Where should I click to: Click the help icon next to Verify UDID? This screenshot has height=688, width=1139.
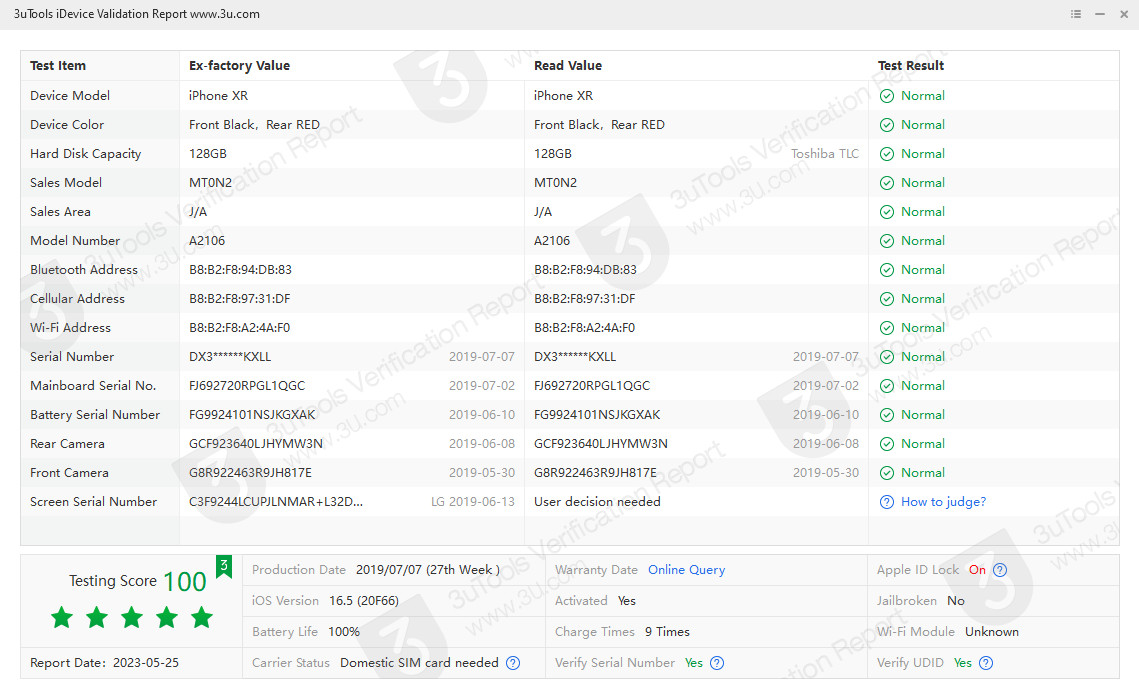pos(986,663)
